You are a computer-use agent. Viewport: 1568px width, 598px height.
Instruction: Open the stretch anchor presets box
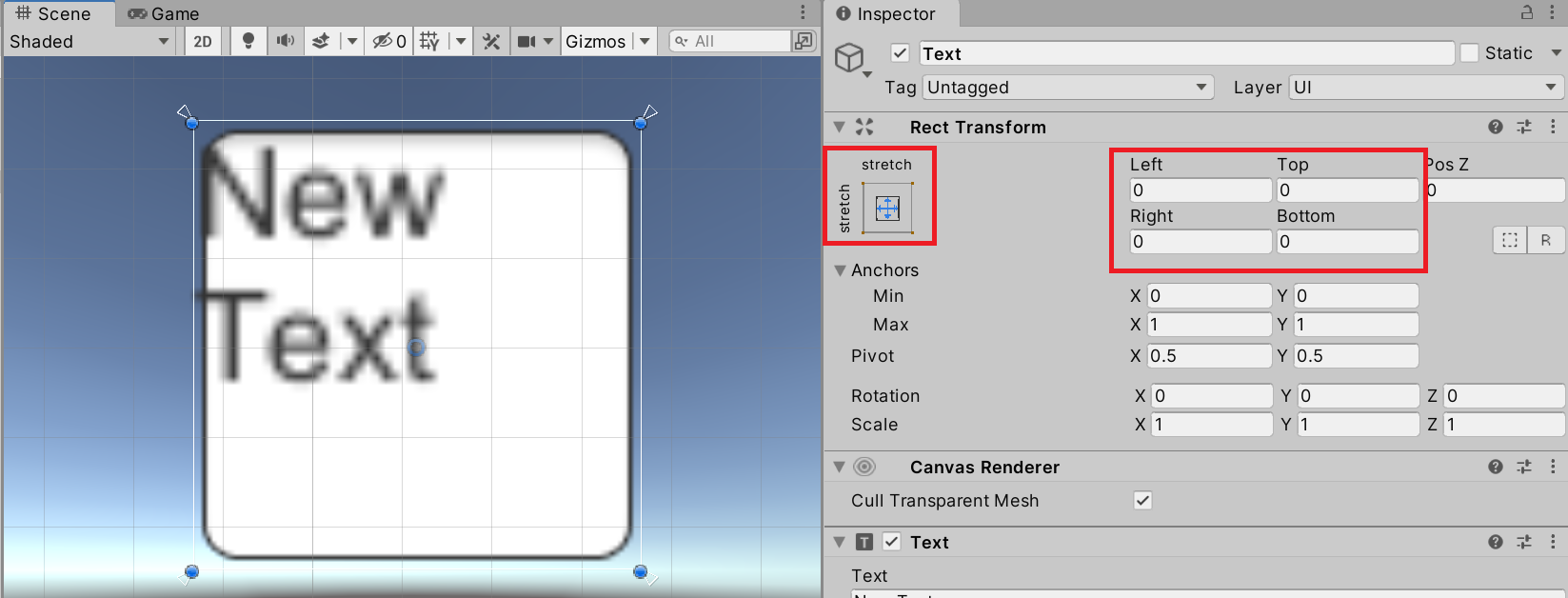(886, 208)
